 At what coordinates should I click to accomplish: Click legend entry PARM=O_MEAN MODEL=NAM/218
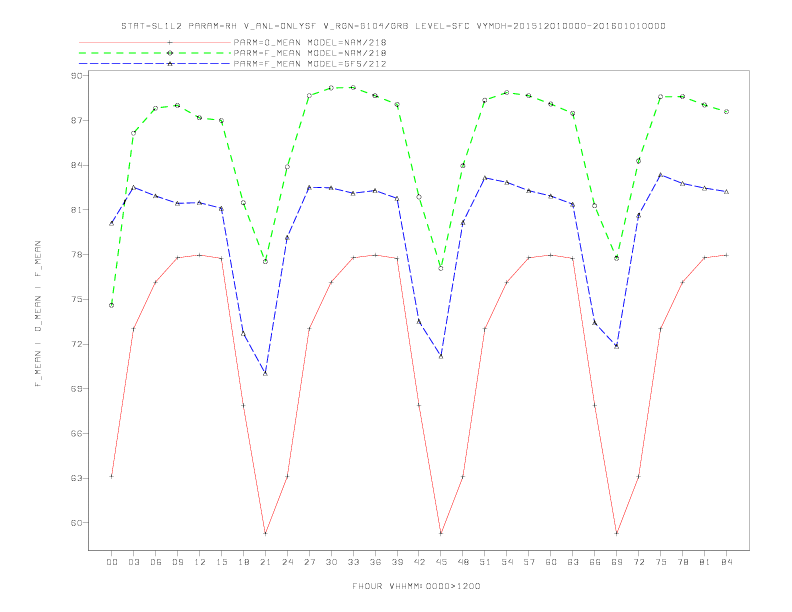tap(310, 42)
